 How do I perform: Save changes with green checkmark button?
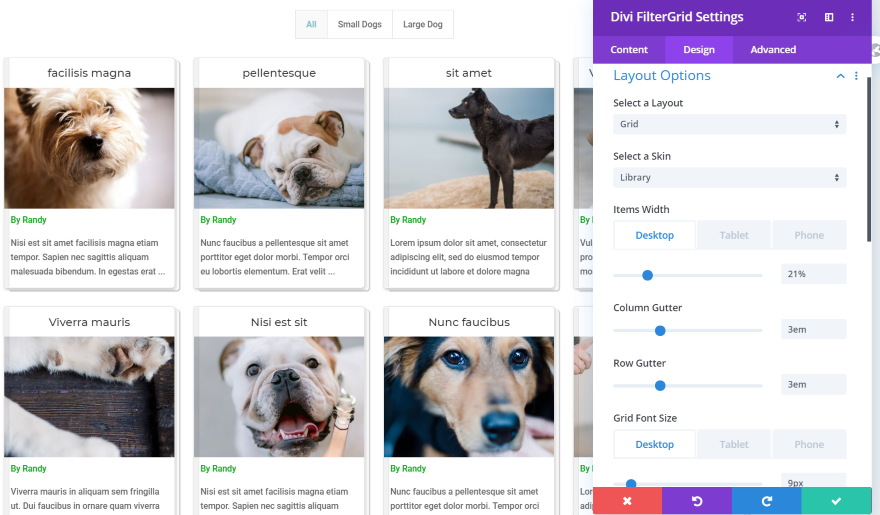(x=836, y=501)
